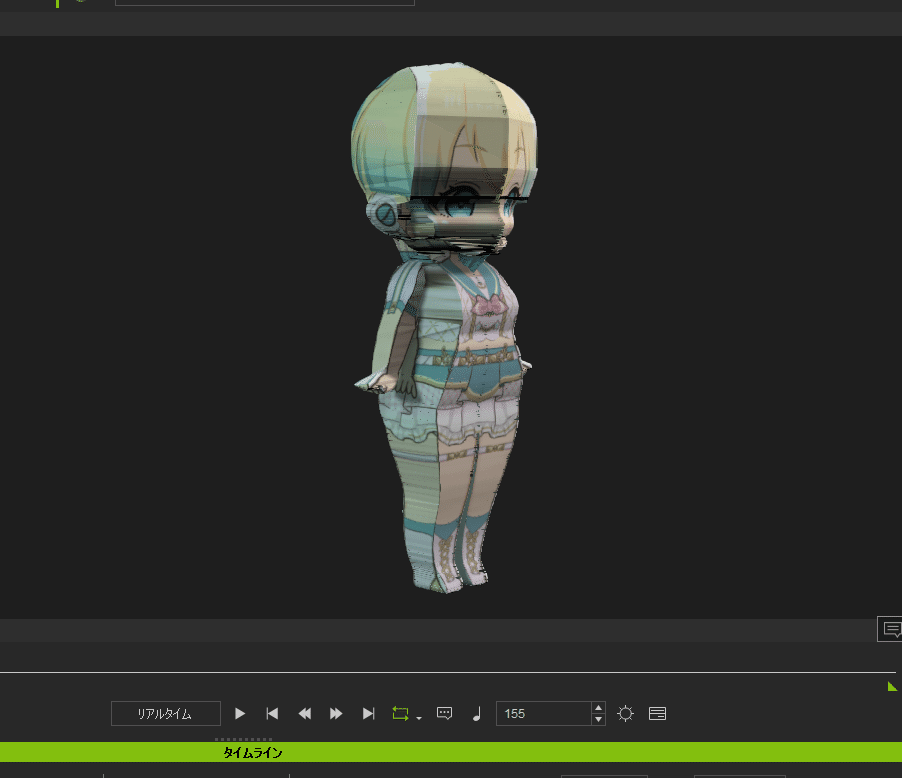Click the タイムライン green timeline bar
The height and width of the screenshot is (778, 902).
451,752
